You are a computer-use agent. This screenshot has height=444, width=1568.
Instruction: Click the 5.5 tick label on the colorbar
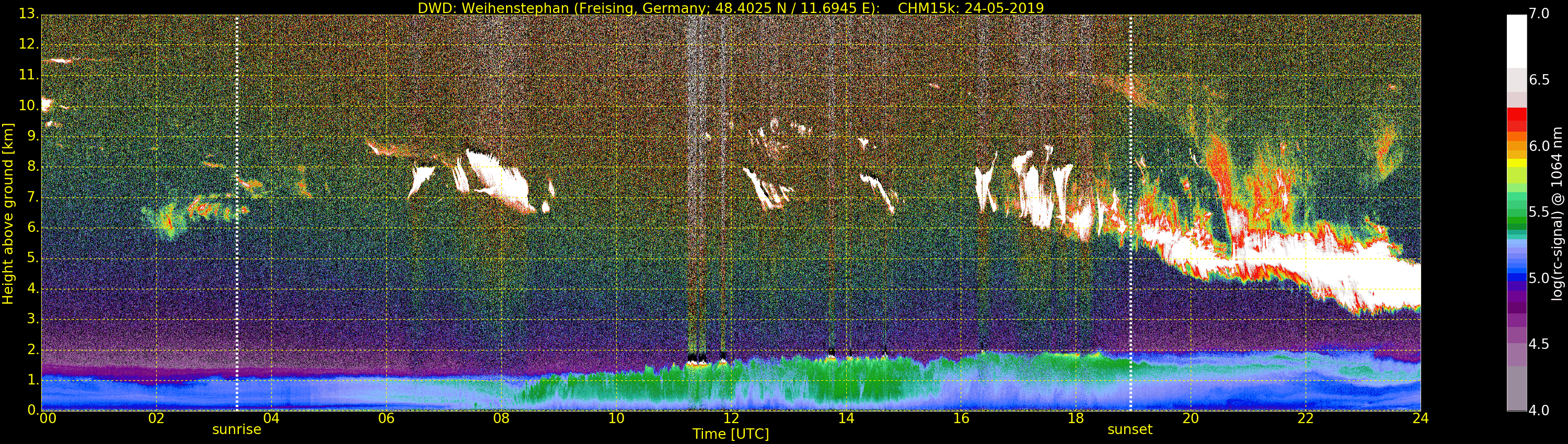[x=1539, y=212]
